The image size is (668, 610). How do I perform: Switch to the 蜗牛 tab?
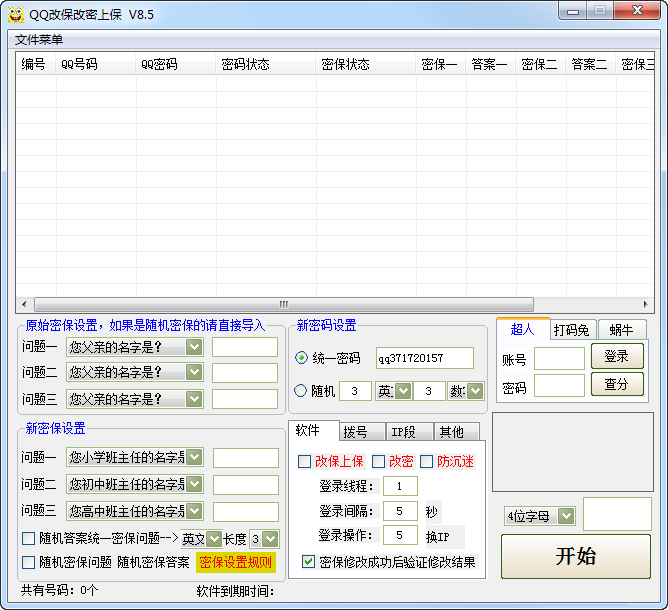tap(621, 330)
